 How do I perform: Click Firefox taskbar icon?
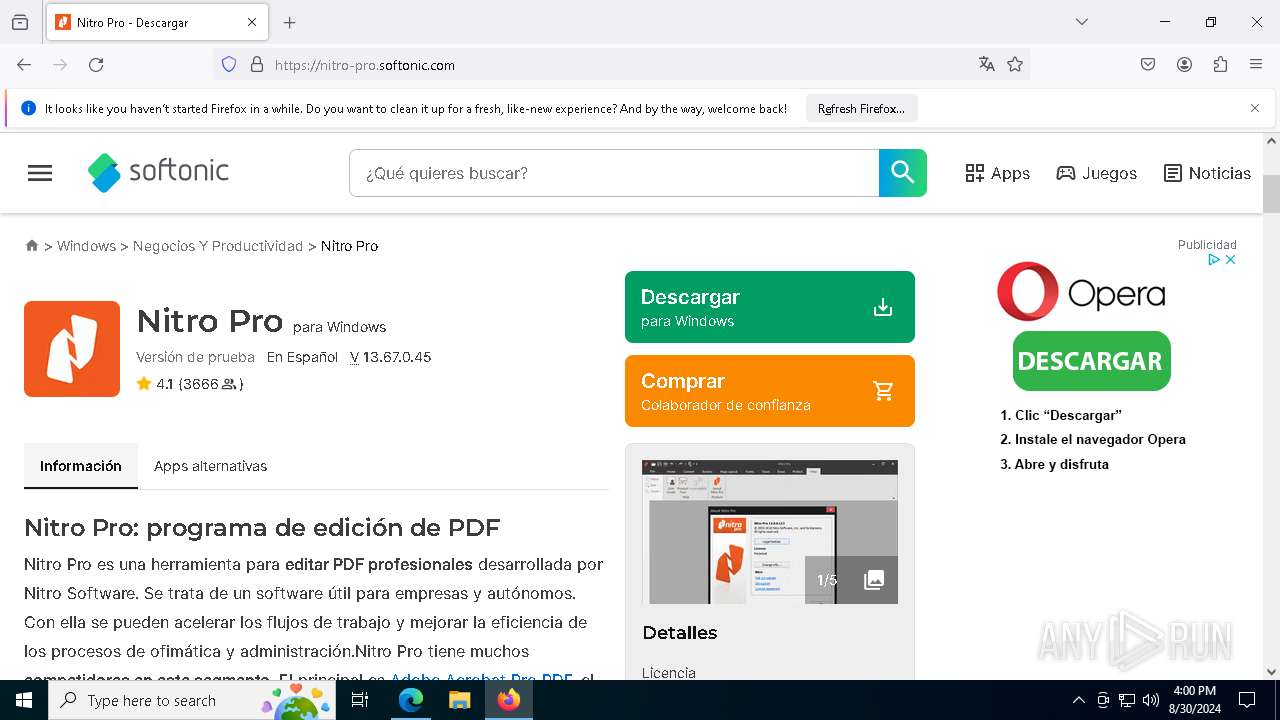pos(509,700)
